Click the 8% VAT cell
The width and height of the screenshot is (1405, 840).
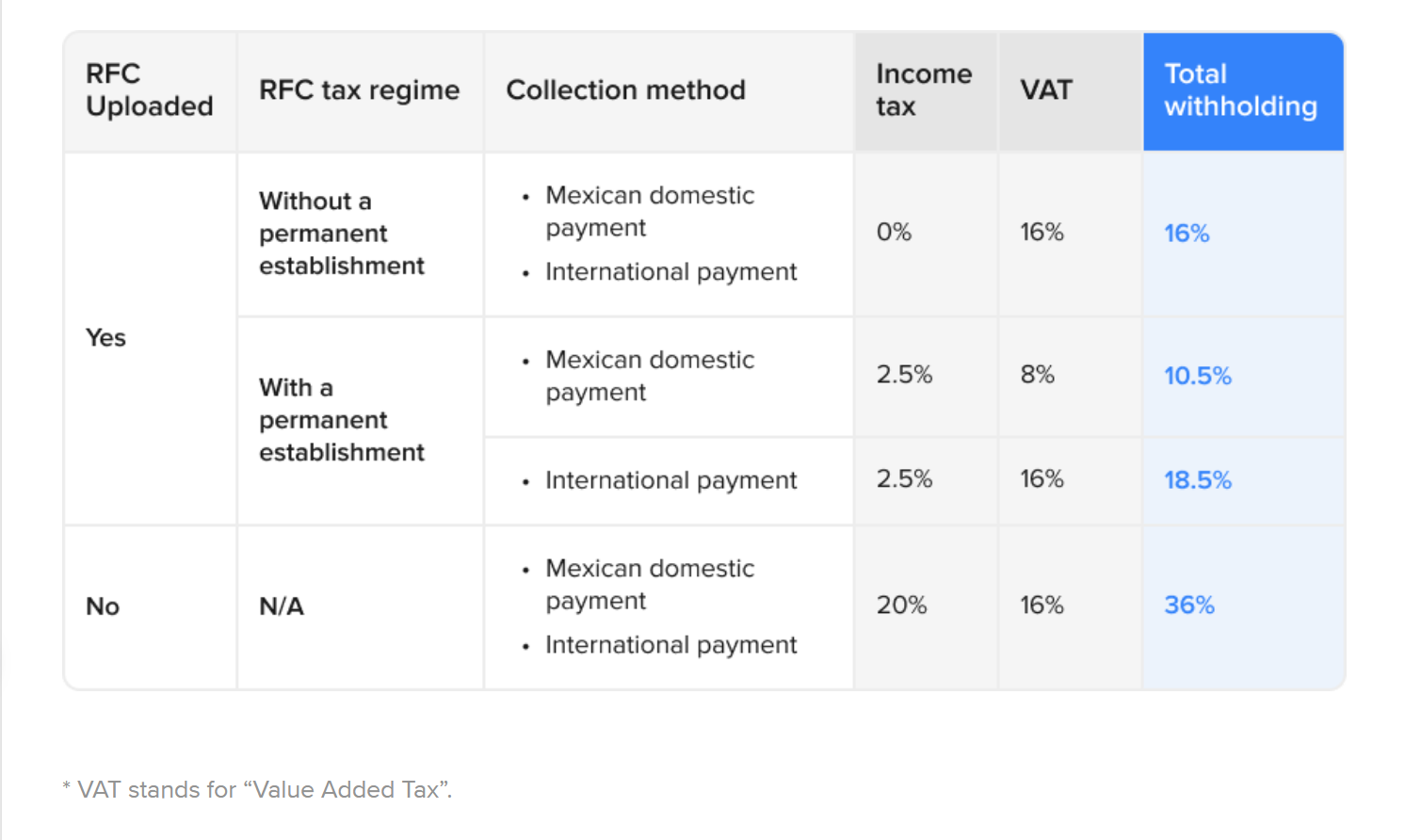tap(1037, 375)
